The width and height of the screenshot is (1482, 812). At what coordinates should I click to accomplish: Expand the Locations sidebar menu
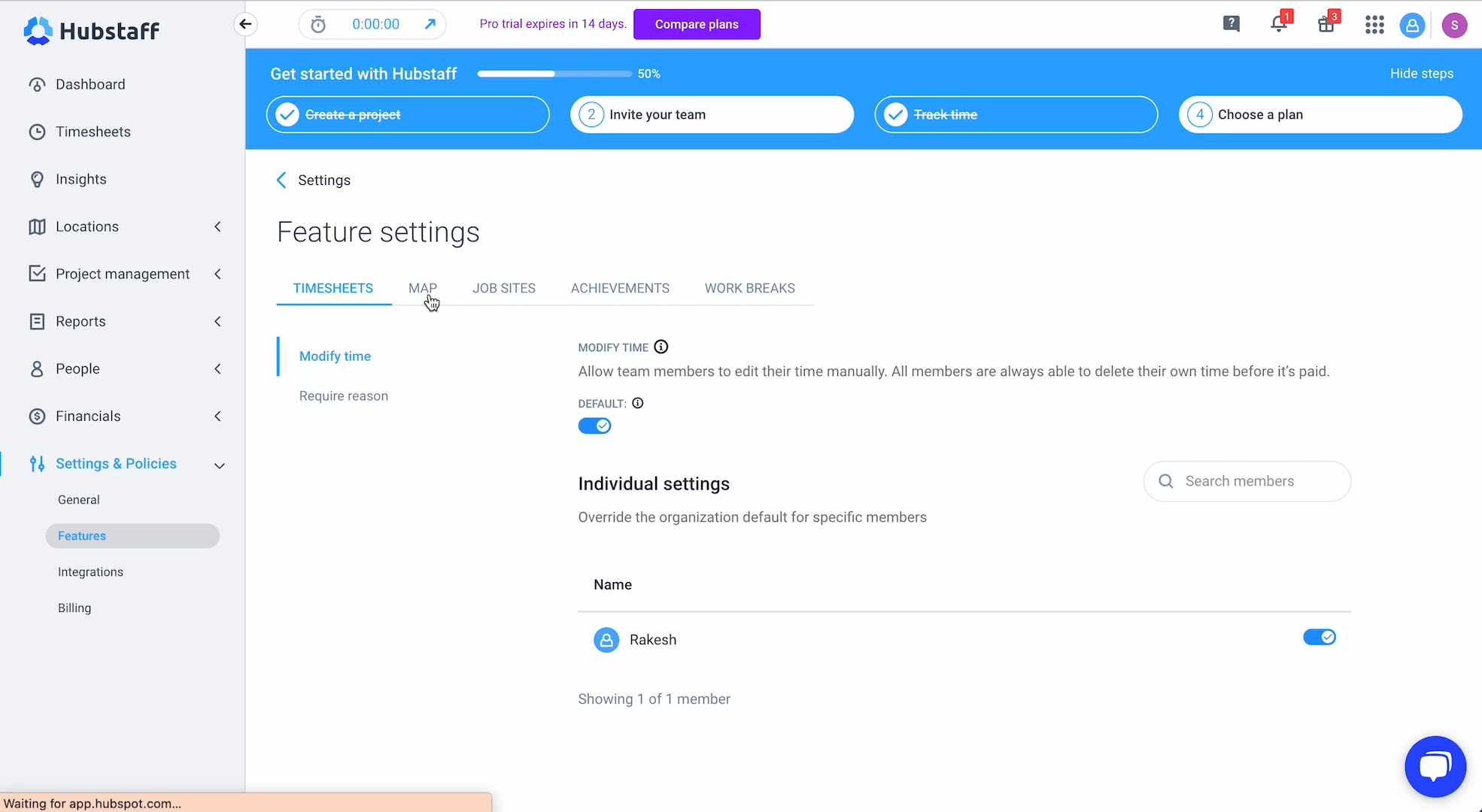pyautogui.click(x=217, y=226)
